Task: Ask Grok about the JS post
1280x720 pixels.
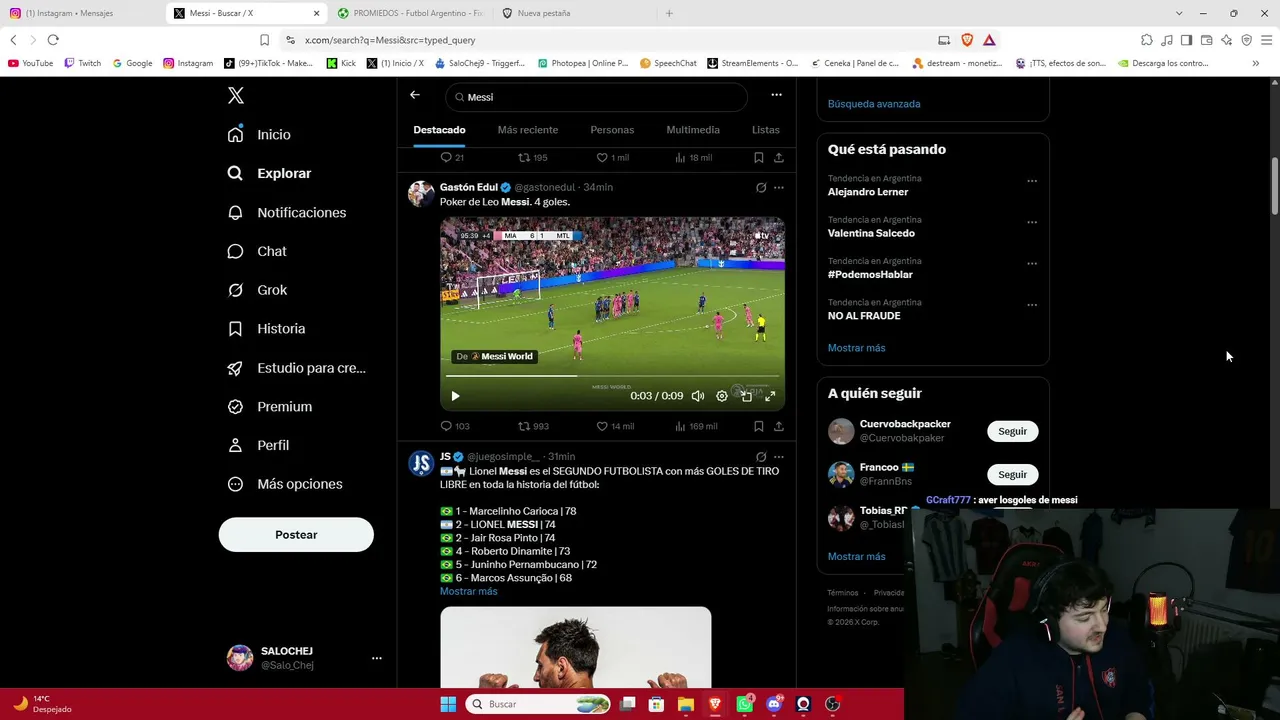Action: pos(761,457)
